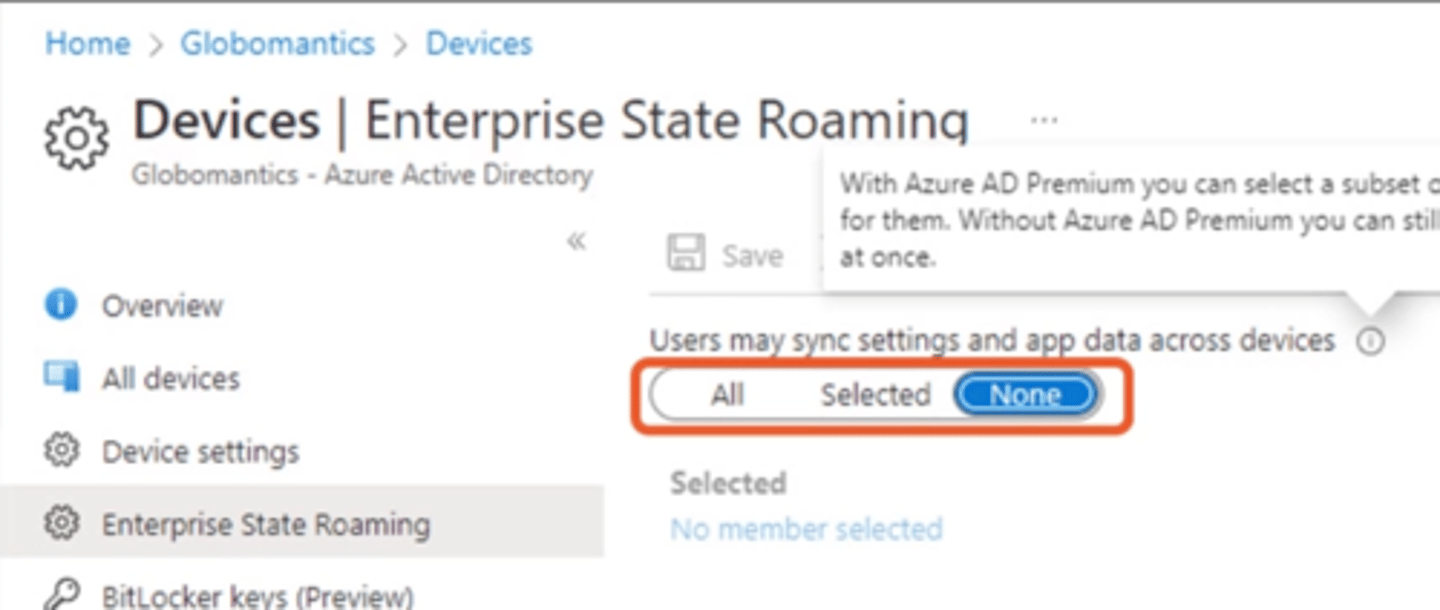1440x610 pixels.
Task: Click the Overview info icon
Action: (x=61, y=305)
